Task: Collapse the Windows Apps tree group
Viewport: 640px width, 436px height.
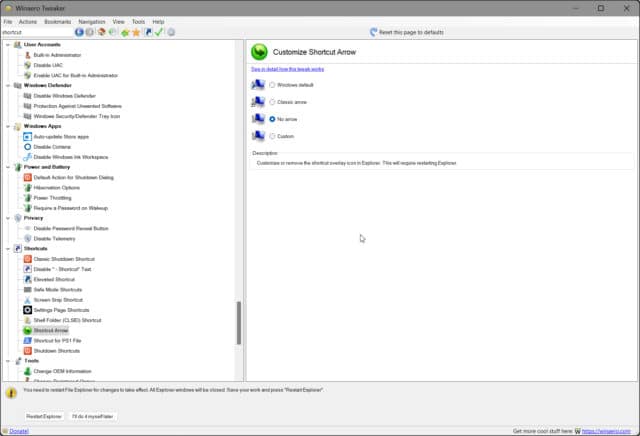Action: coord(8,126)
